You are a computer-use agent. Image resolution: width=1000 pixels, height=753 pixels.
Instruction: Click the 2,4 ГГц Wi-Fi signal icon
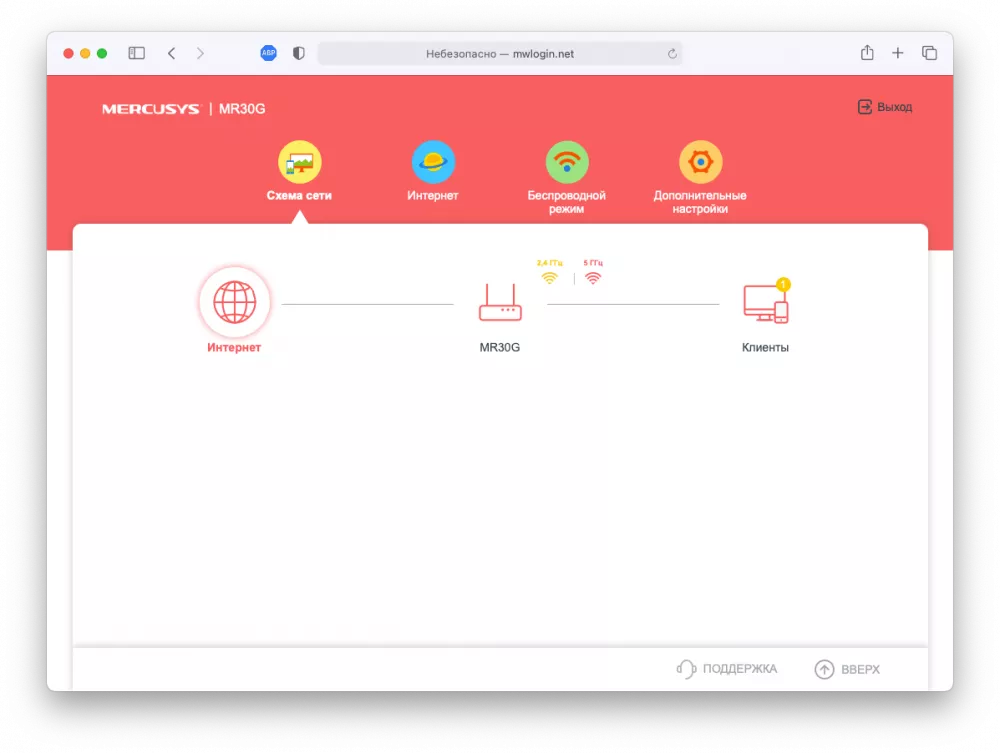pyautogui.click(x=549, y=278)
